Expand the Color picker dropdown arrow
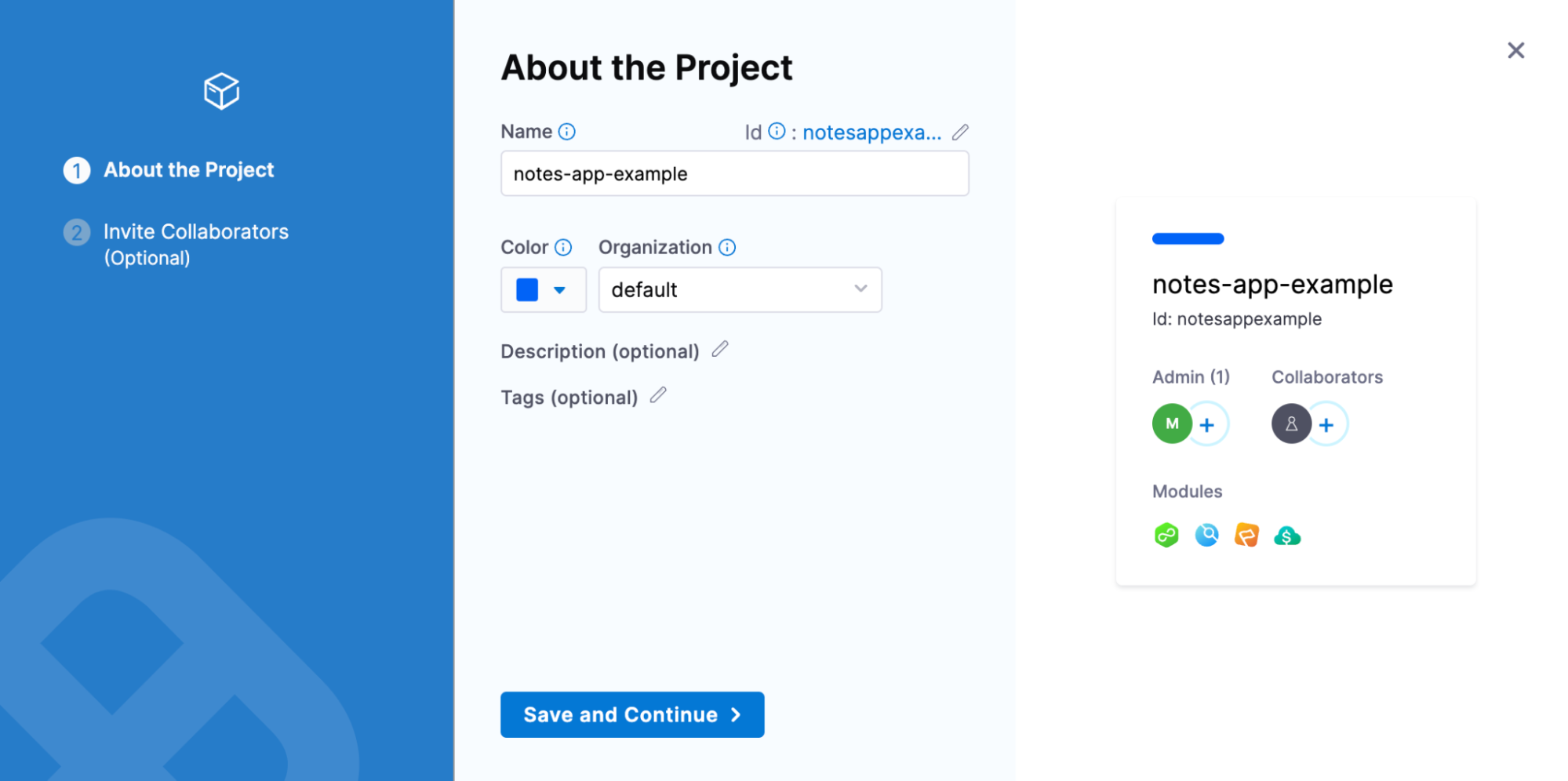The width and height of the screenshot is (1568, 781). tap(560, 289)
